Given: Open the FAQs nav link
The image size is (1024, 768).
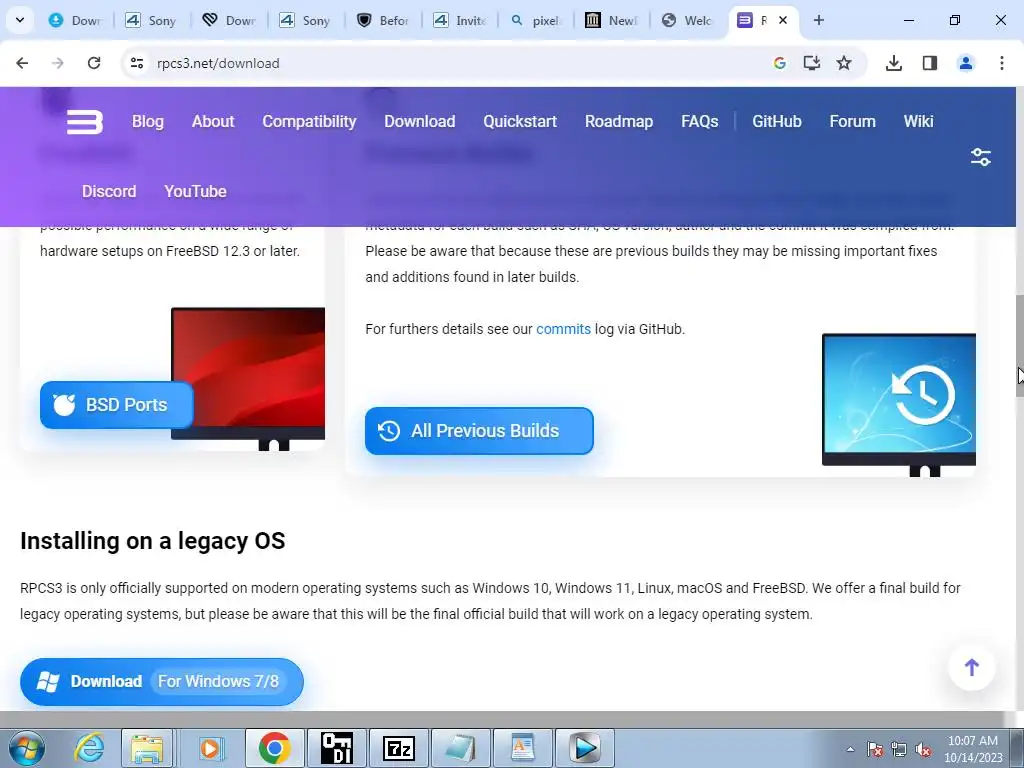Looking at the screenshot, I should point(699,121).
